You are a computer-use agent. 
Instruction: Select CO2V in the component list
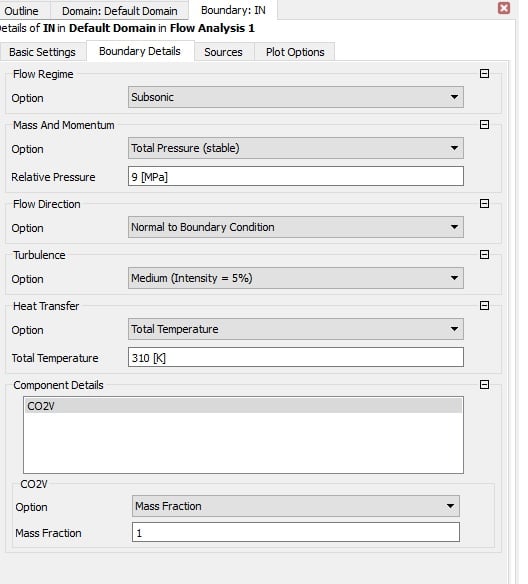(243, 406)
